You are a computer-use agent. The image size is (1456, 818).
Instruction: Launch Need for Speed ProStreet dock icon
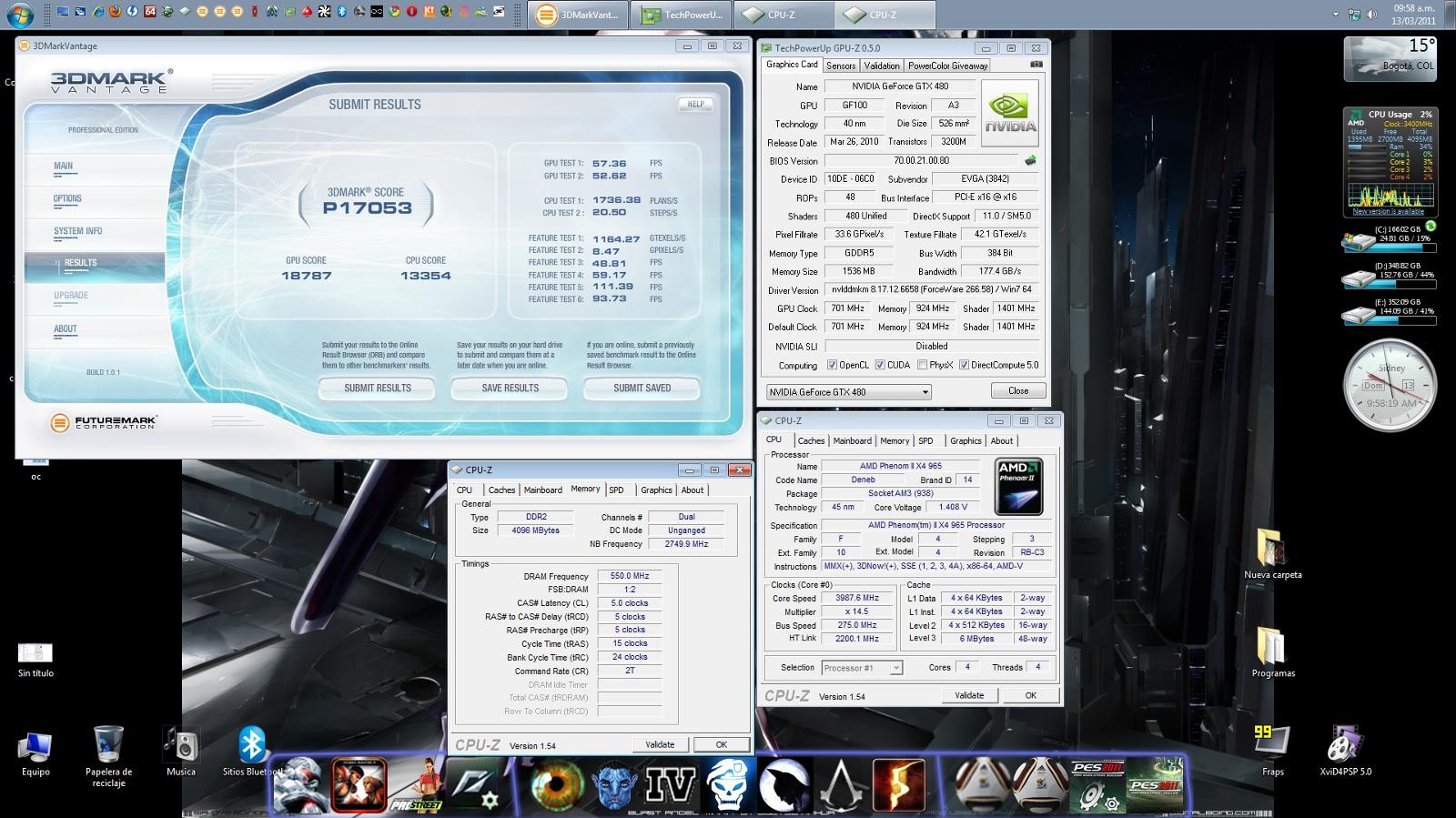(x=417, y=785)
